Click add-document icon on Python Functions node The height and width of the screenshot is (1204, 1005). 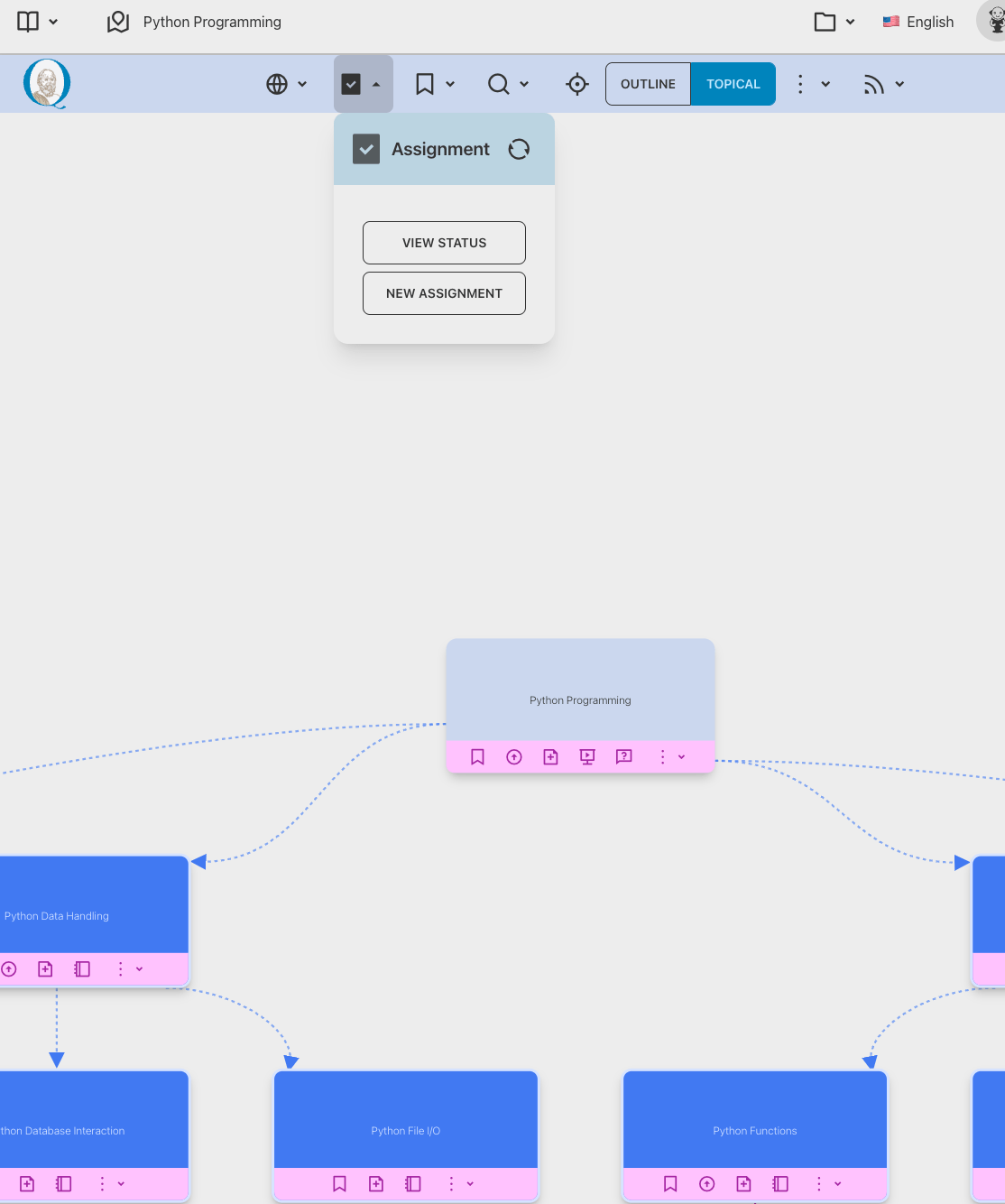coord(743,1183)
